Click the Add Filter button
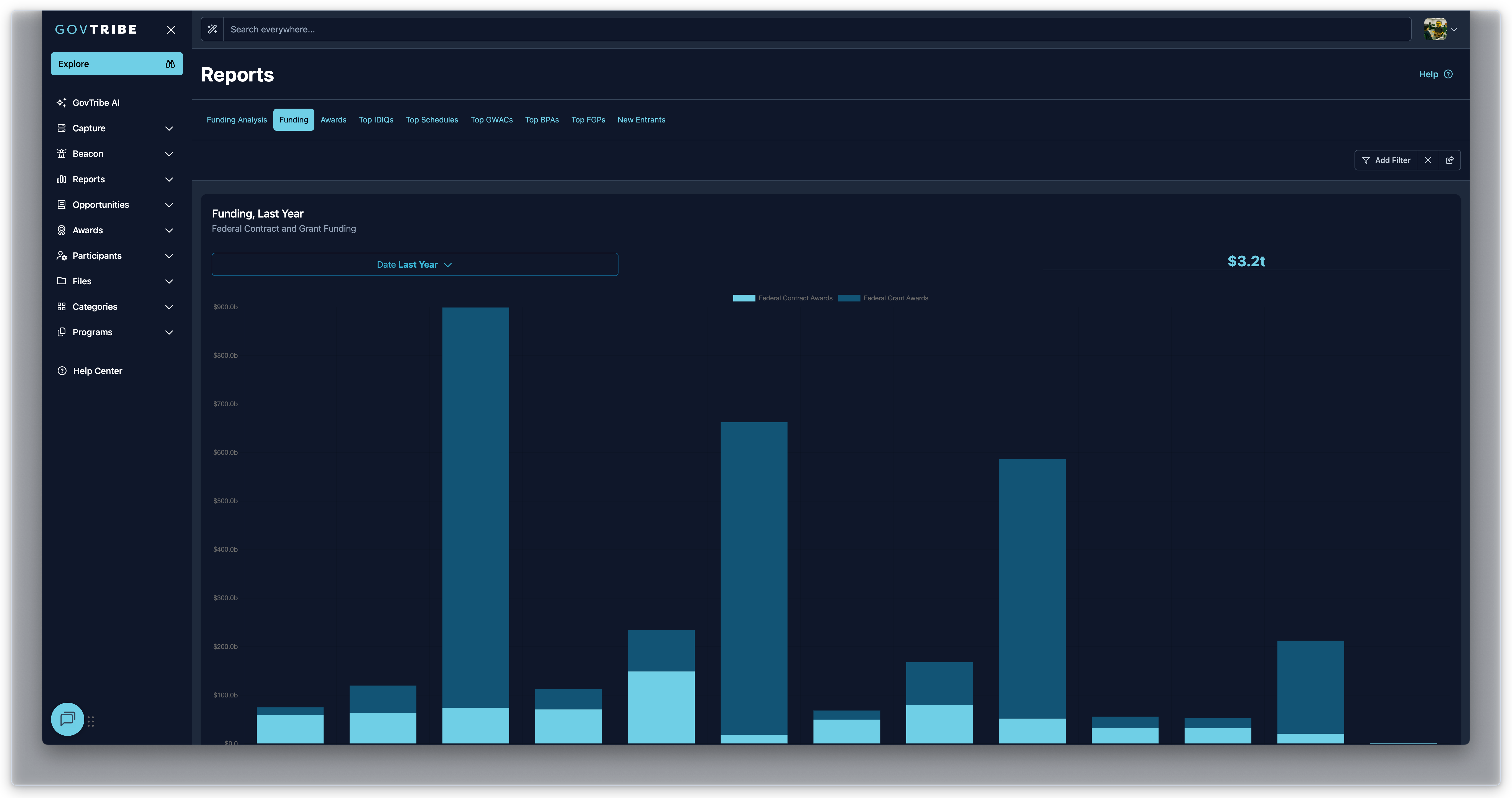Viewport: 1512px width, 798px height. click(1386, 160)
